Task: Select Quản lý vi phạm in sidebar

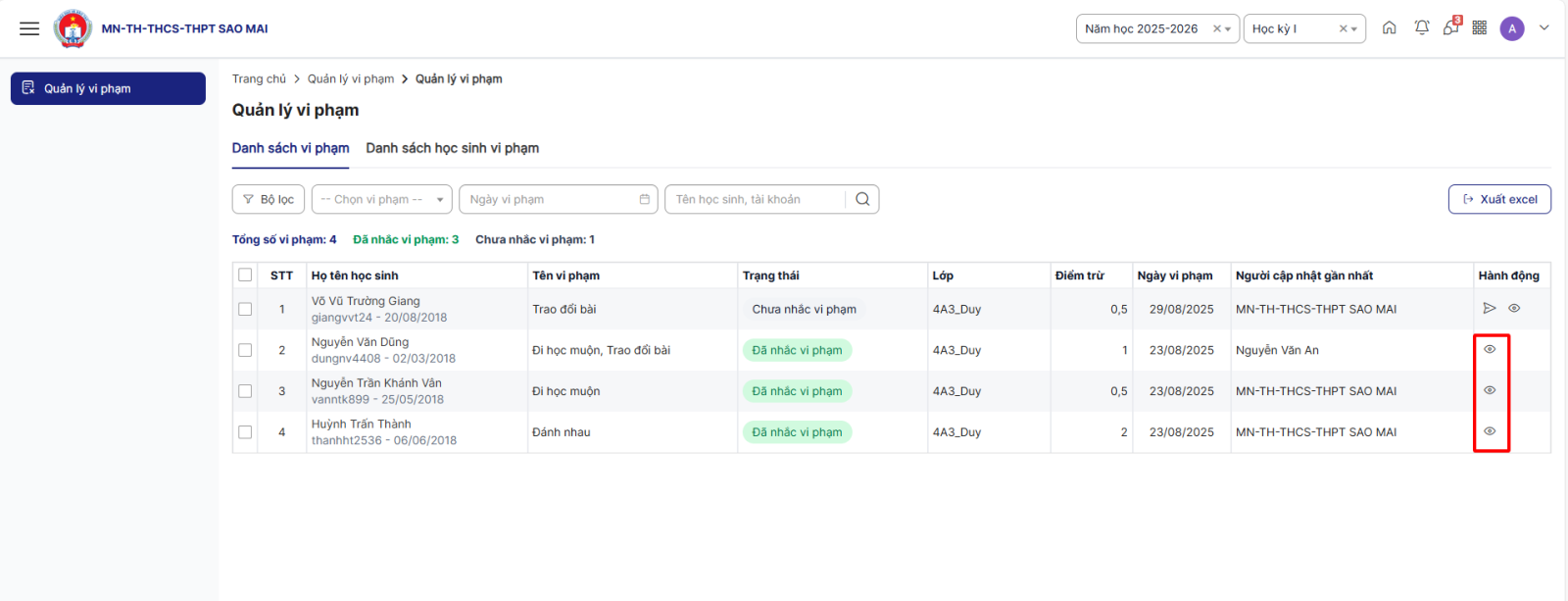Action: [x=108, y=88]
